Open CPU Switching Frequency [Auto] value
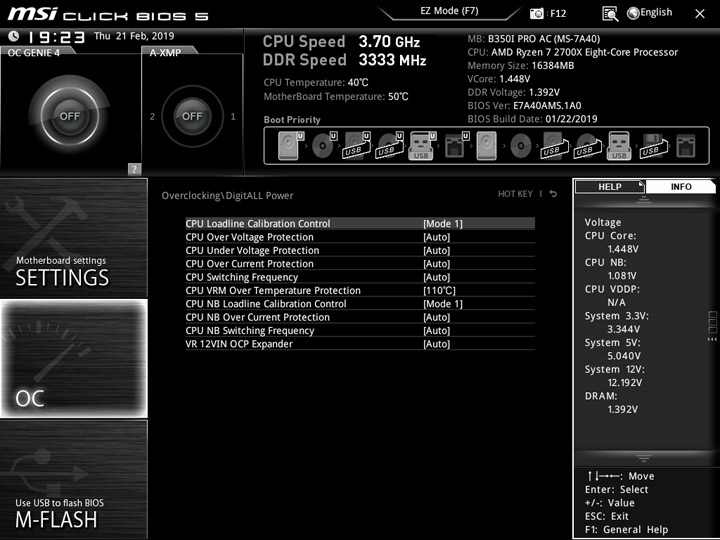720x540 pixels. point(436,277)
